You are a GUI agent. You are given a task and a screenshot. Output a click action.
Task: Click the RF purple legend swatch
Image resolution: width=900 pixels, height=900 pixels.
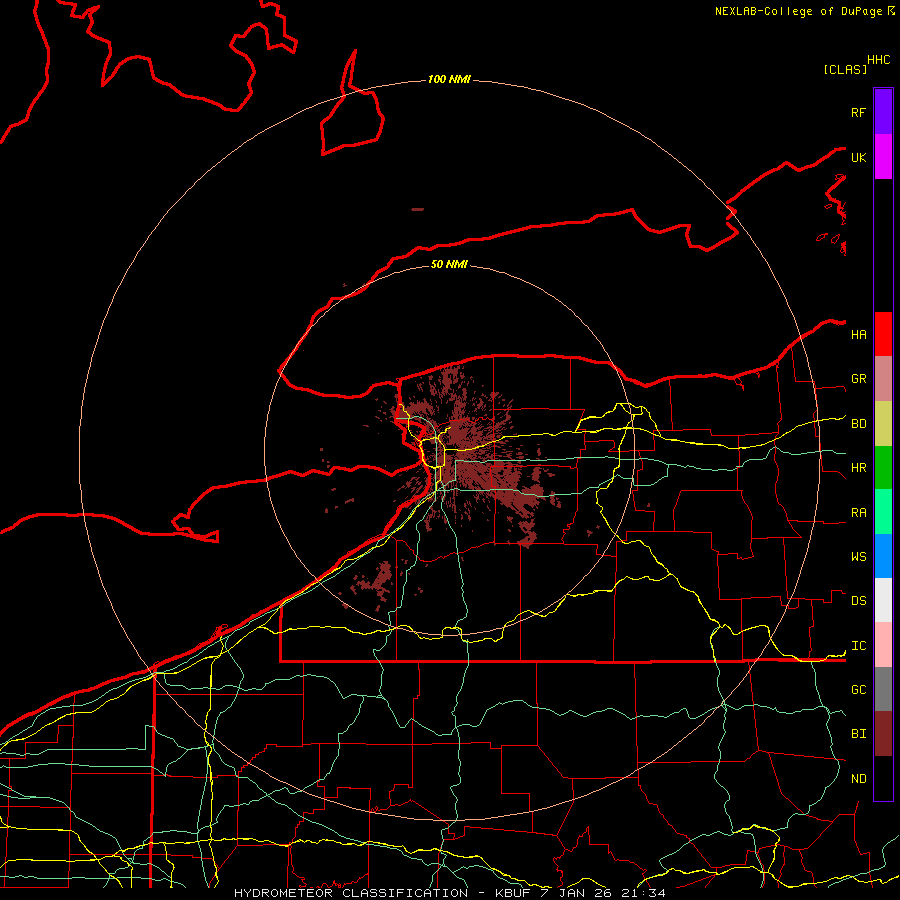[x=883, y=112]
